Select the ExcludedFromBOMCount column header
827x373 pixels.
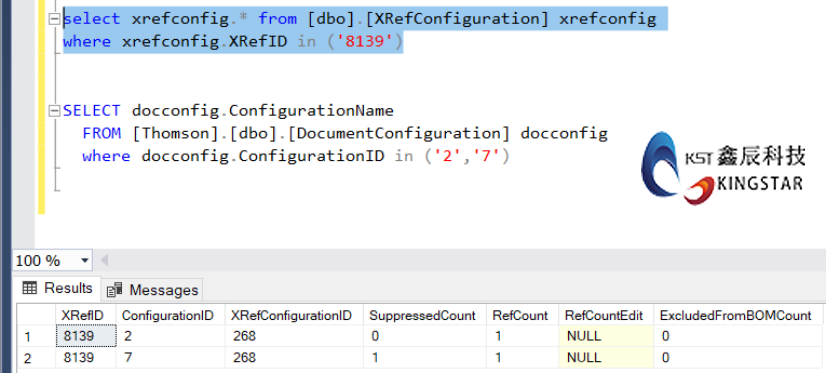(738, 315)
